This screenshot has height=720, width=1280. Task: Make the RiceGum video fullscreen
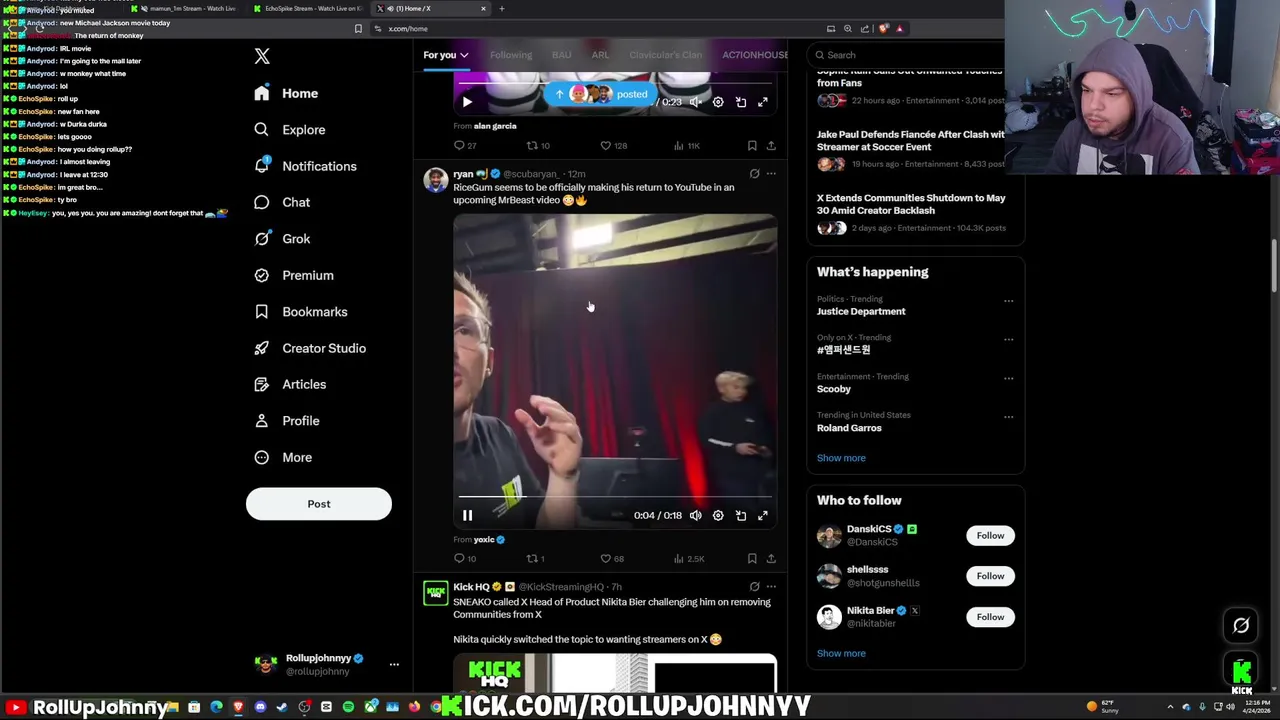point(763,516)
